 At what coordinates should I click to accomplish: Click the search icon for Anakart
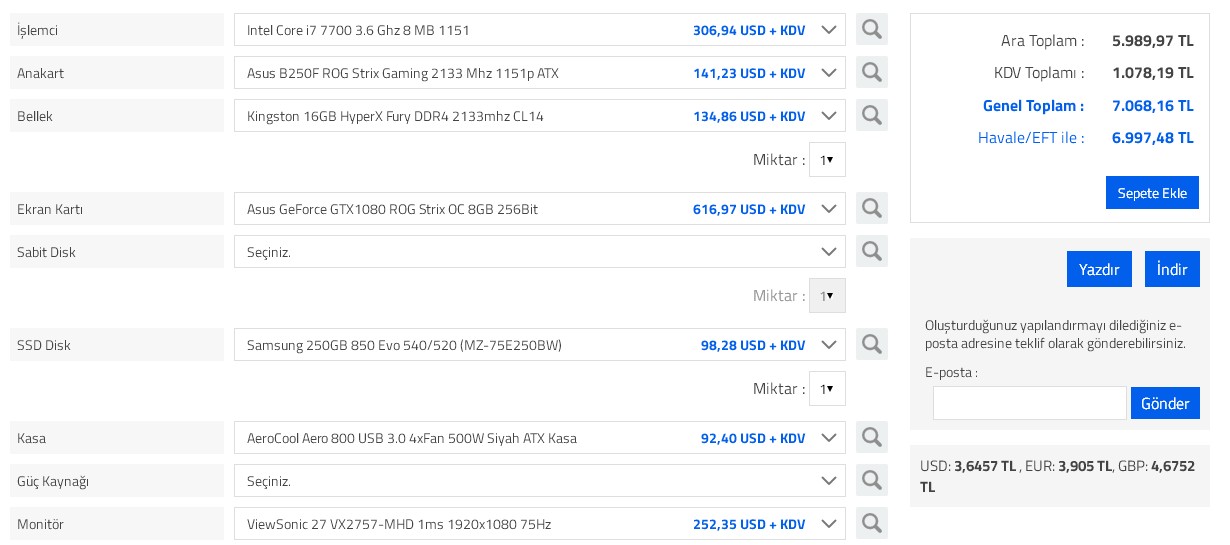[871, 73]
